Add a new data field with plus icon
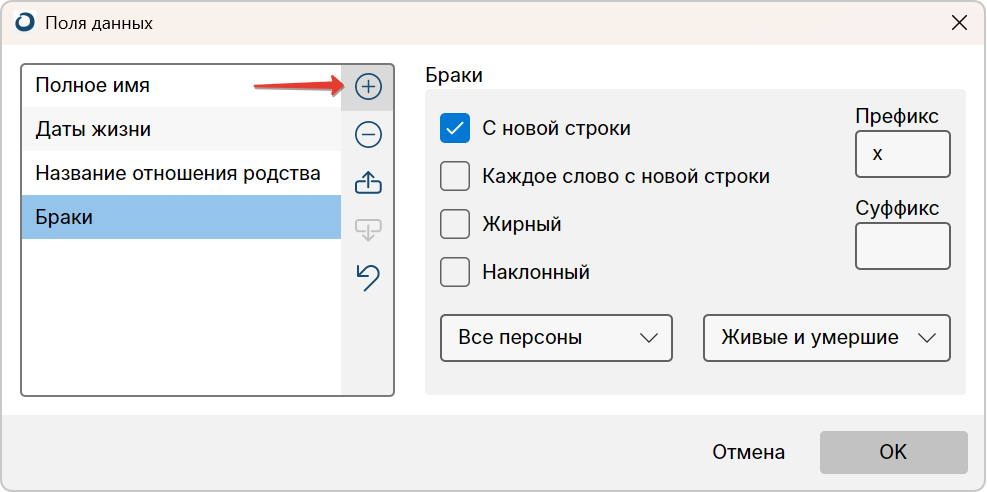The height and width of the screenshot is (492, 987). click(368, 87)
